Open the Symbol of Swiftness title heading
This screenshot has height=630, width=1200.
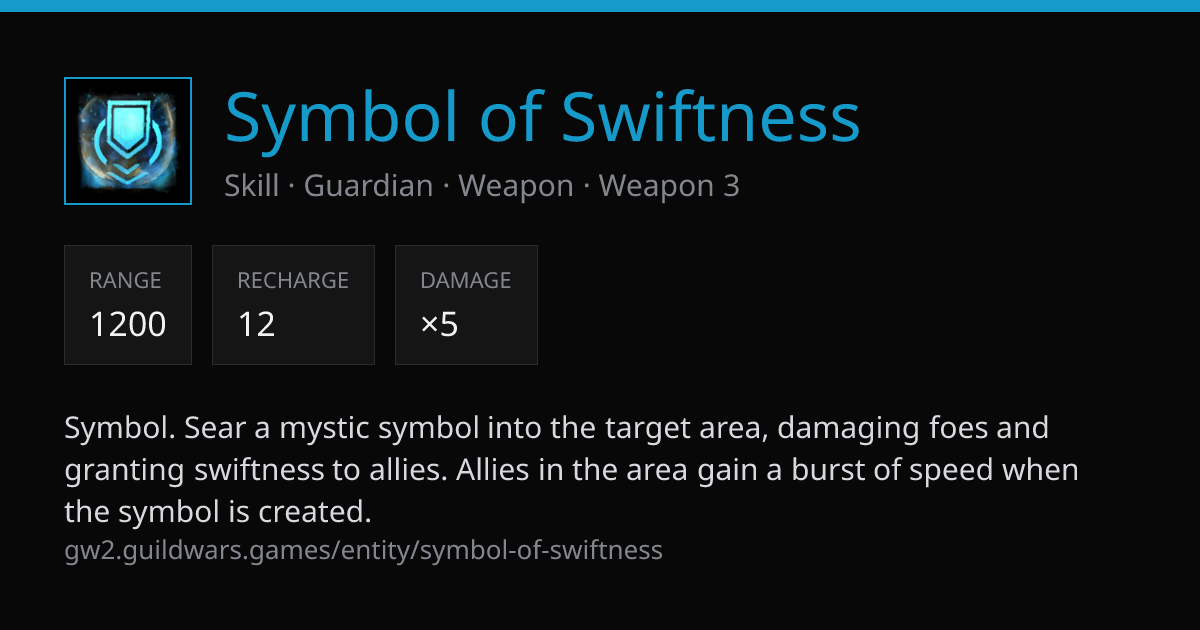(x=542, y=118)
